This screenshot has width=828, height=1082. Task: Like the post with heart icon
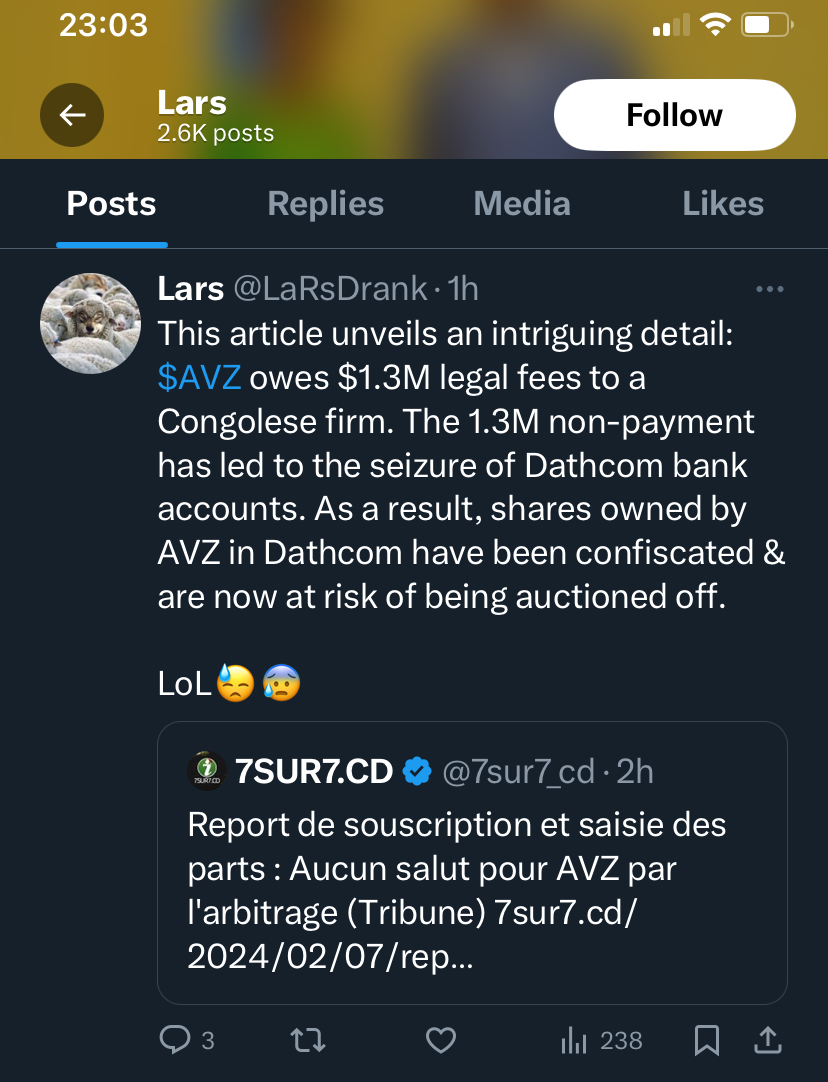pos(441,1041)
